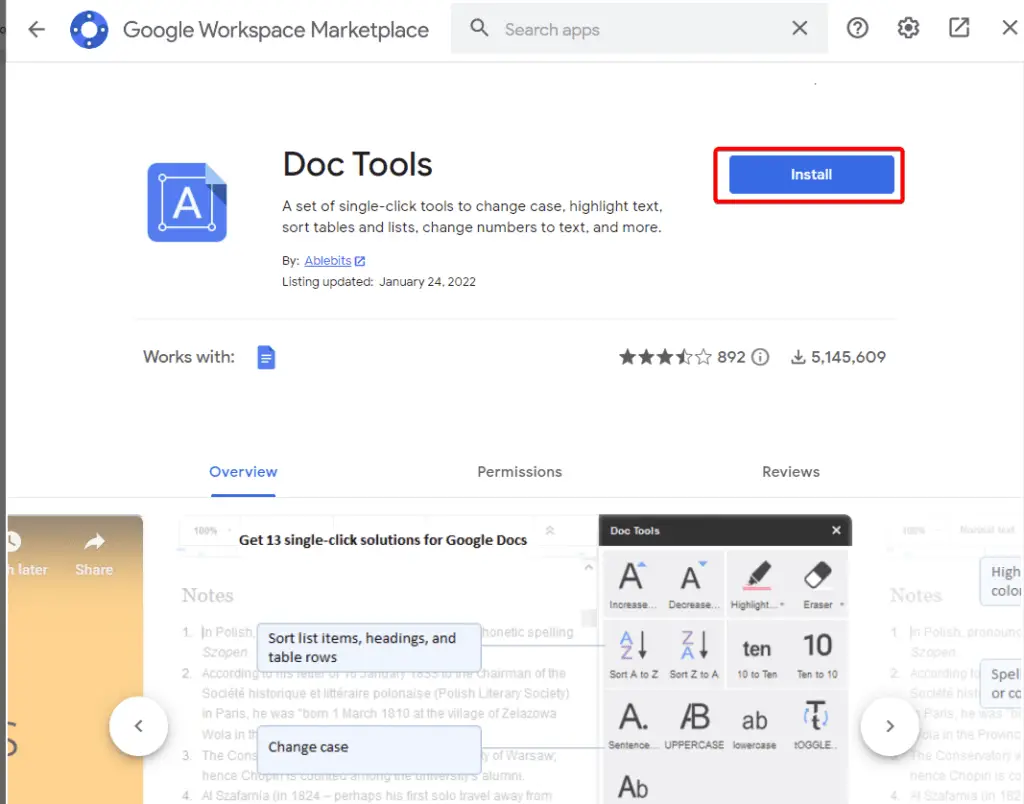
Task: Click the Install button
Action: pos(809,174)
